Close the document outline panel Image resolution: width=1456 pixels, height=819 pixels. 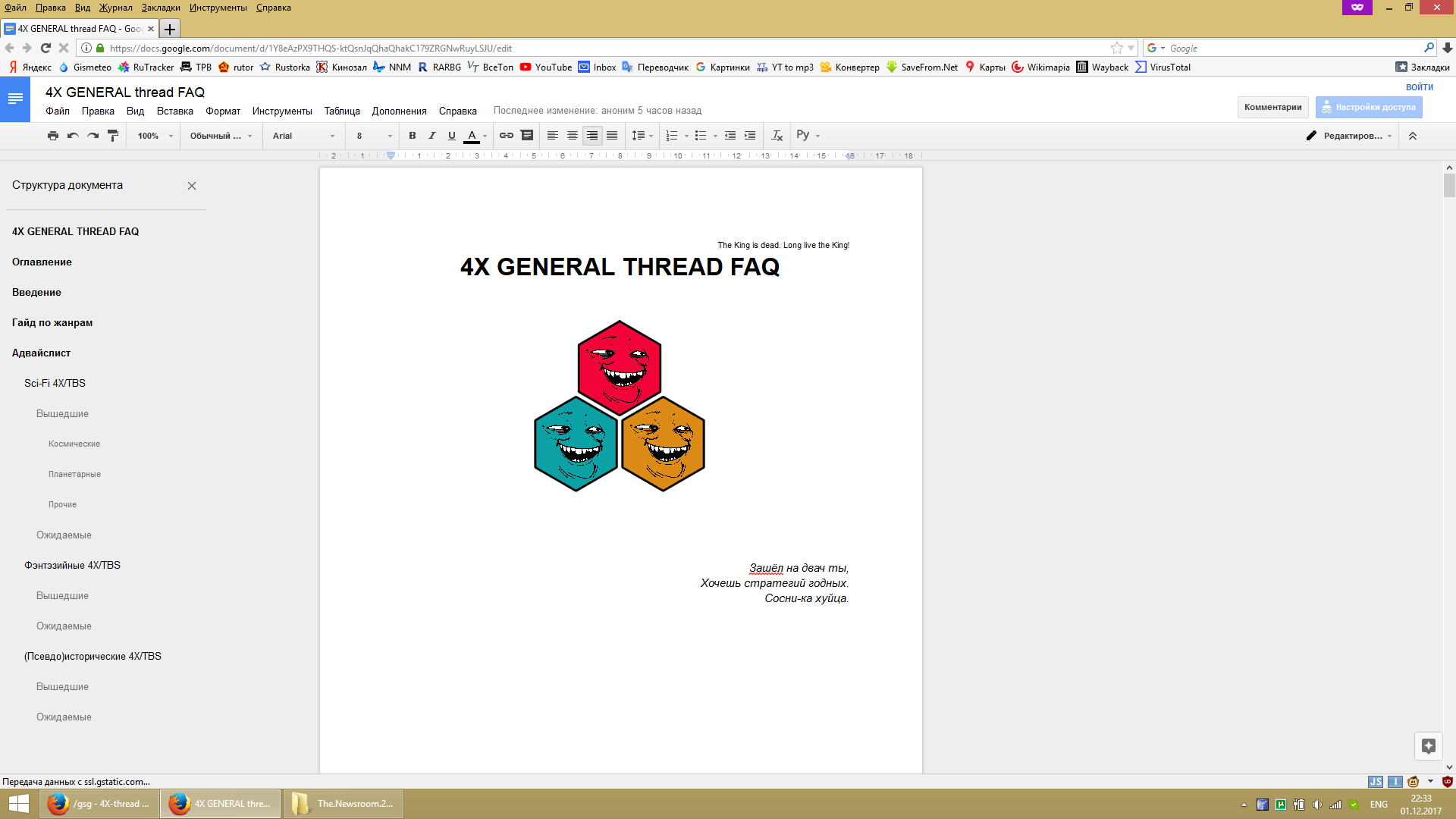(192, 186)
